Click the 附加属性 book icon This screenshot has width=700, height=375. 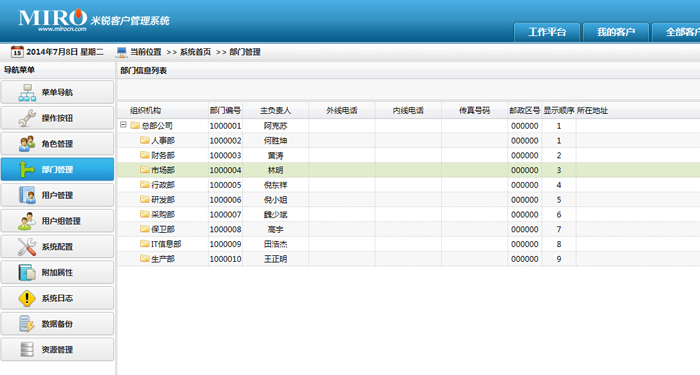pos(27,272)
